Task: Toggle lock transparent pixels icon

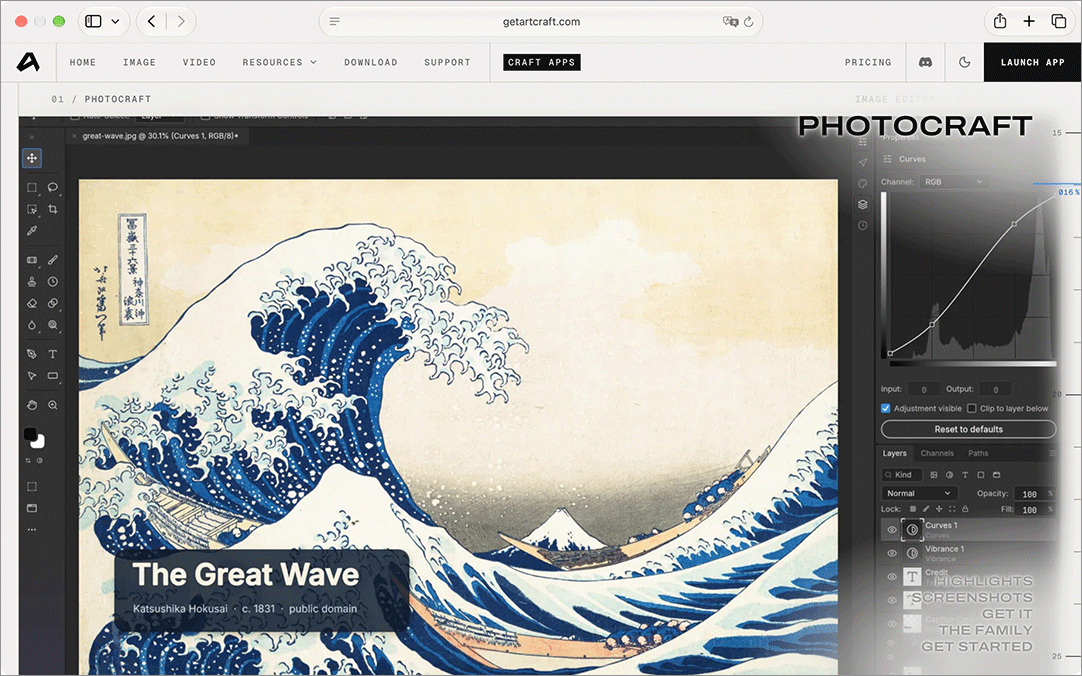Action: pos(912,509)
